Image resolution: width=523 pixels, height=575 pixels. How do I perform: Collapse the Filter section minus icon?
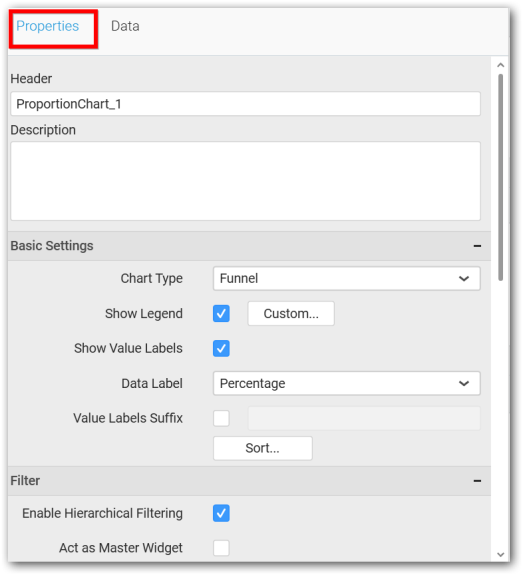(x=477, y=481)
